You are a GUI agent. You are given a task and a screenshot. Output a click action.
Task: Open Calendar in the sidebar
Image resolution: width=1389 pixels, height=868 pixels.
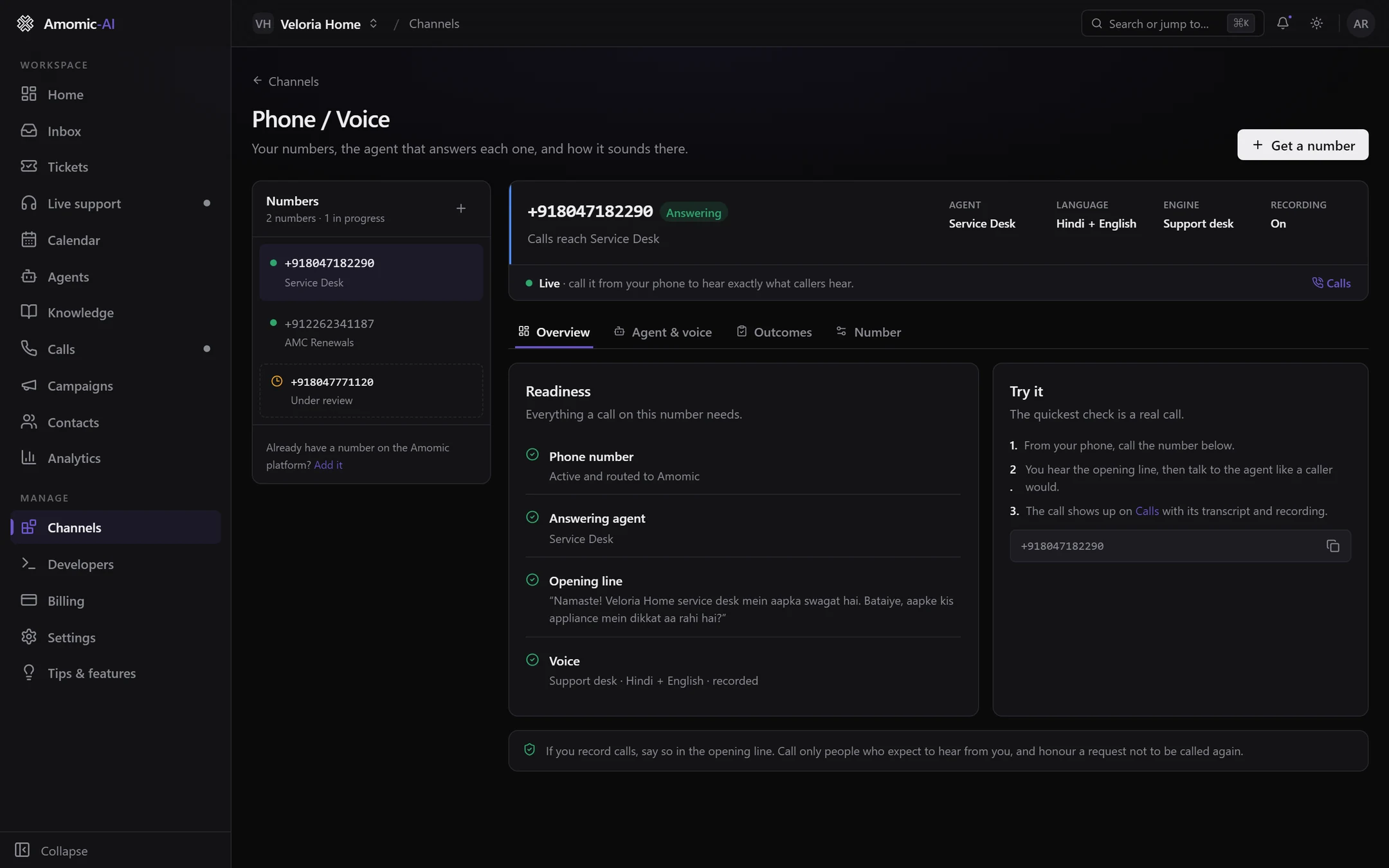coord(116,240)
